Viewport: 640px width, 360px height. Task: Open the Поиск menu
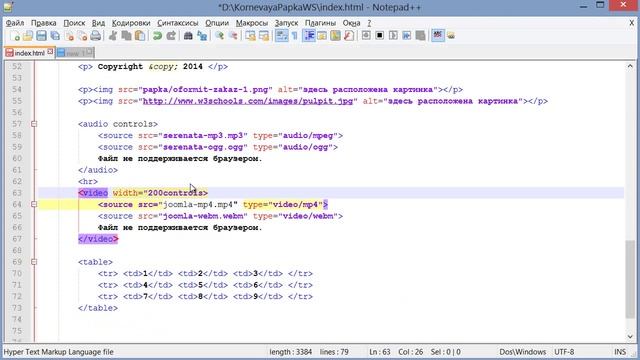click(x=74, y=23)
